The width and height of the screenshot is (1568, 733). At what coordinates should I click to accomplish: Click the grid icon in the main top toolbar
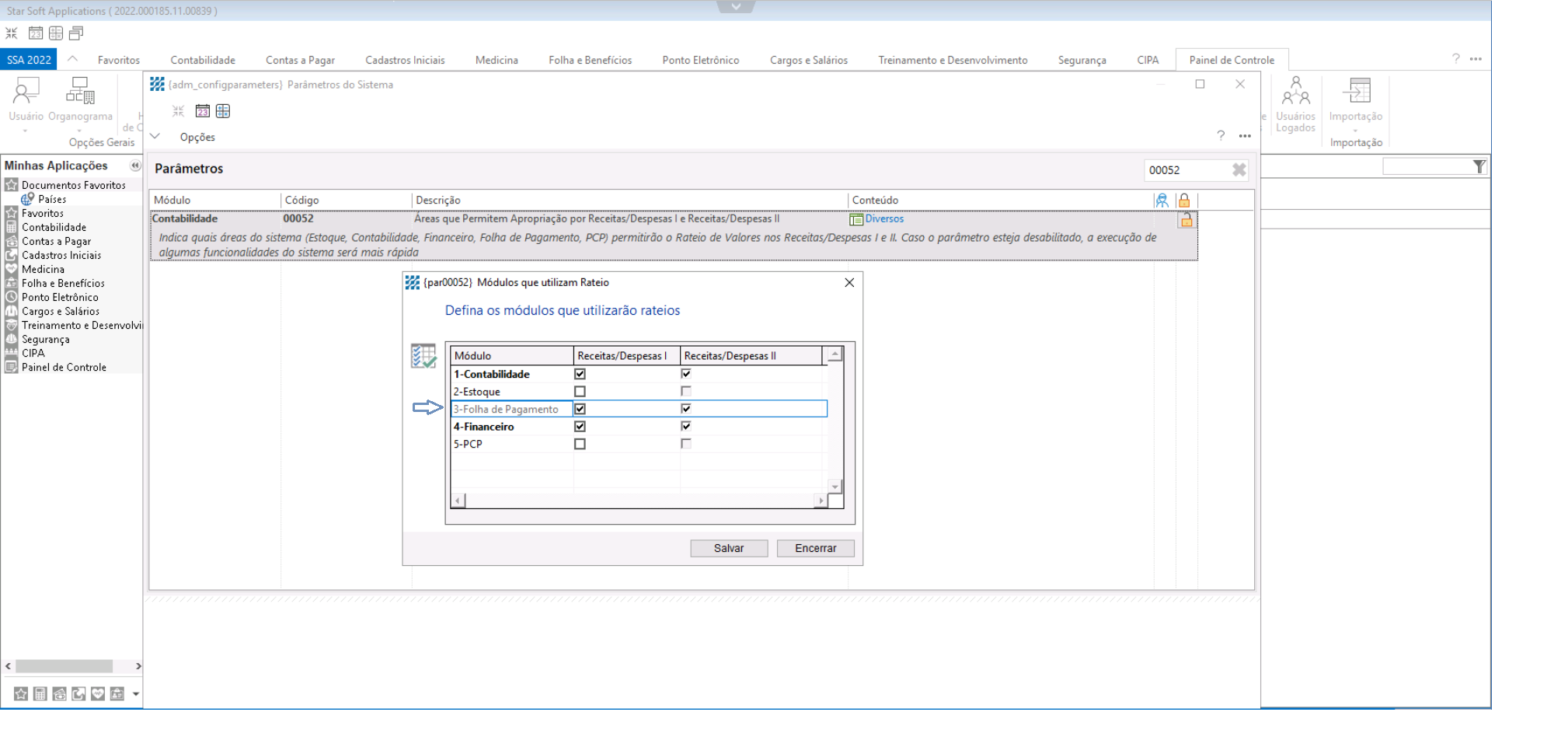point(56,33)
